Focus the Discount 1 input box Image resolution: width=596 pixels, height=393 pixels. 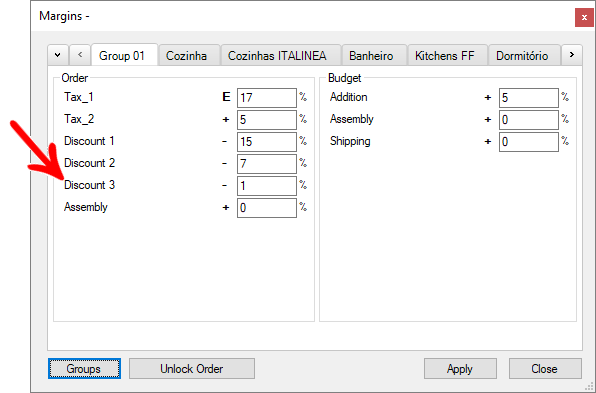(266, 142)
